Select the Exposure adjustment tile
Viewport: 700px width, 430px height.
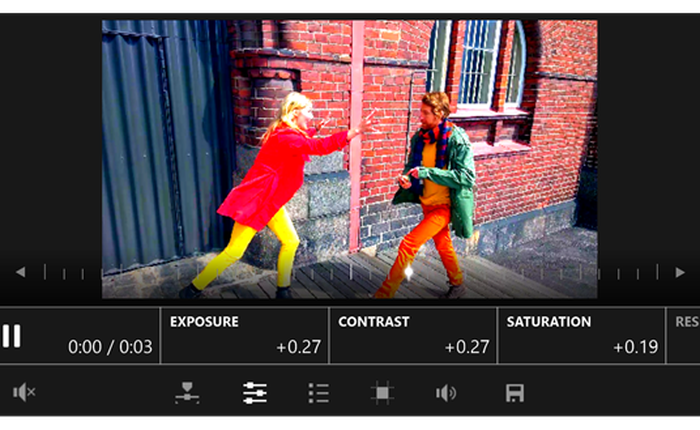pos(244,335)
